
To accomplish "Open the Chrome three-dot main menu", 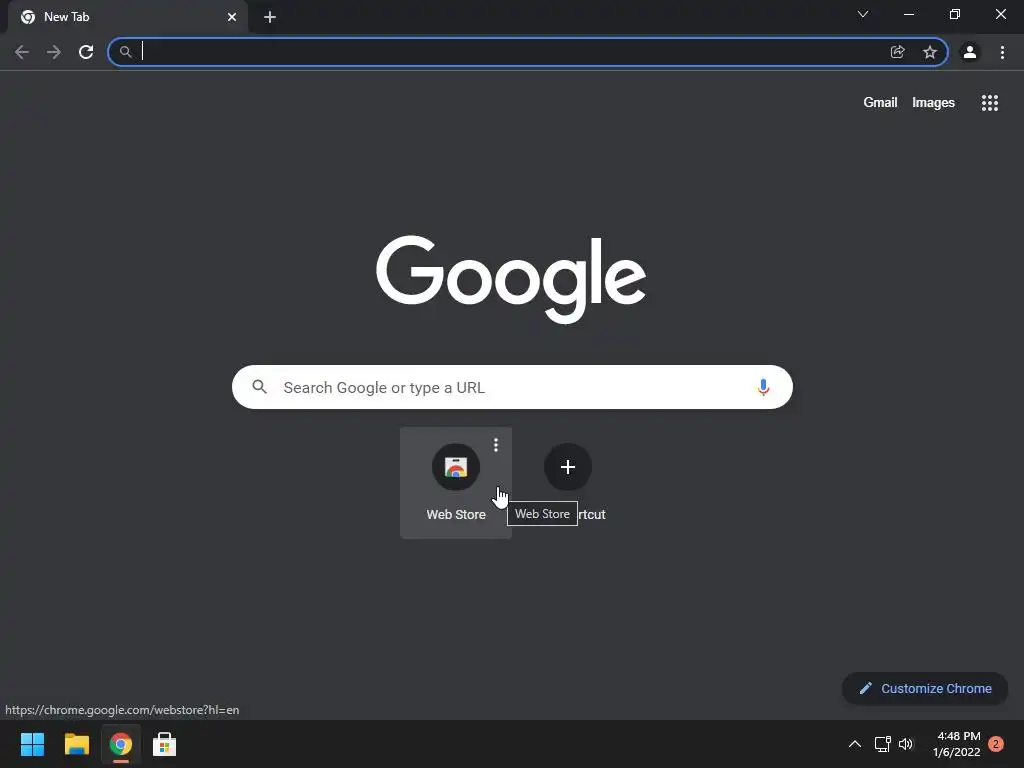I will (x=1002, y=52).
